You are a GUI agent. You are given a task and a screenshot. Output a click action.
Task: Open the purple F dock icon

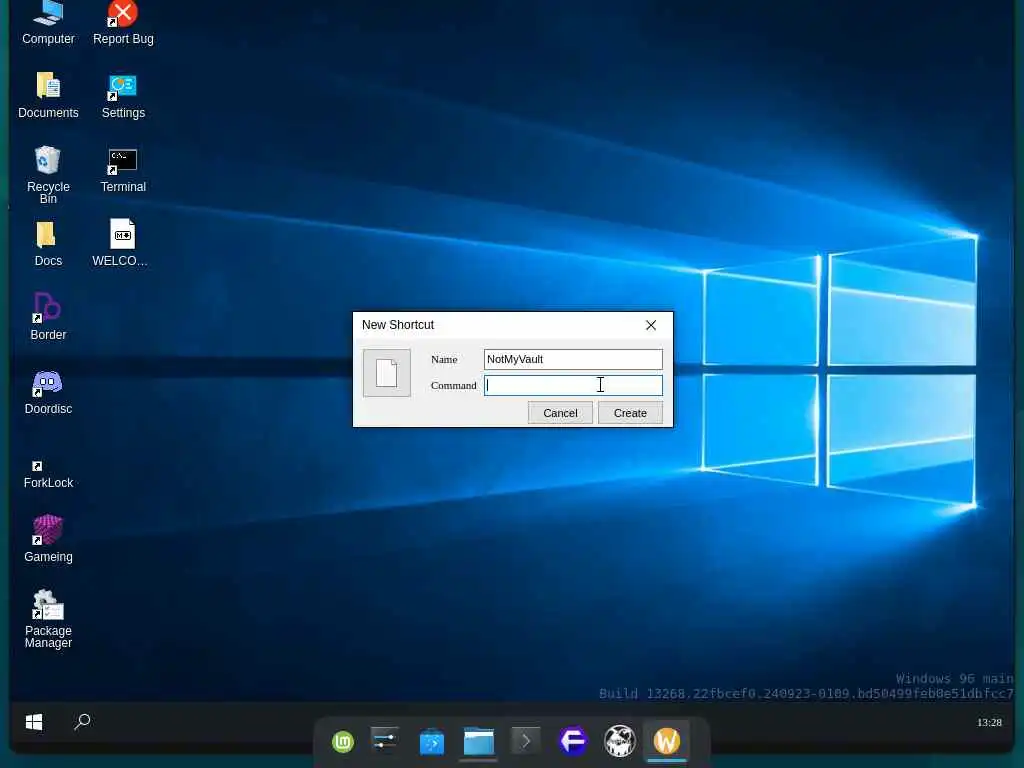[x=573, y=741]
